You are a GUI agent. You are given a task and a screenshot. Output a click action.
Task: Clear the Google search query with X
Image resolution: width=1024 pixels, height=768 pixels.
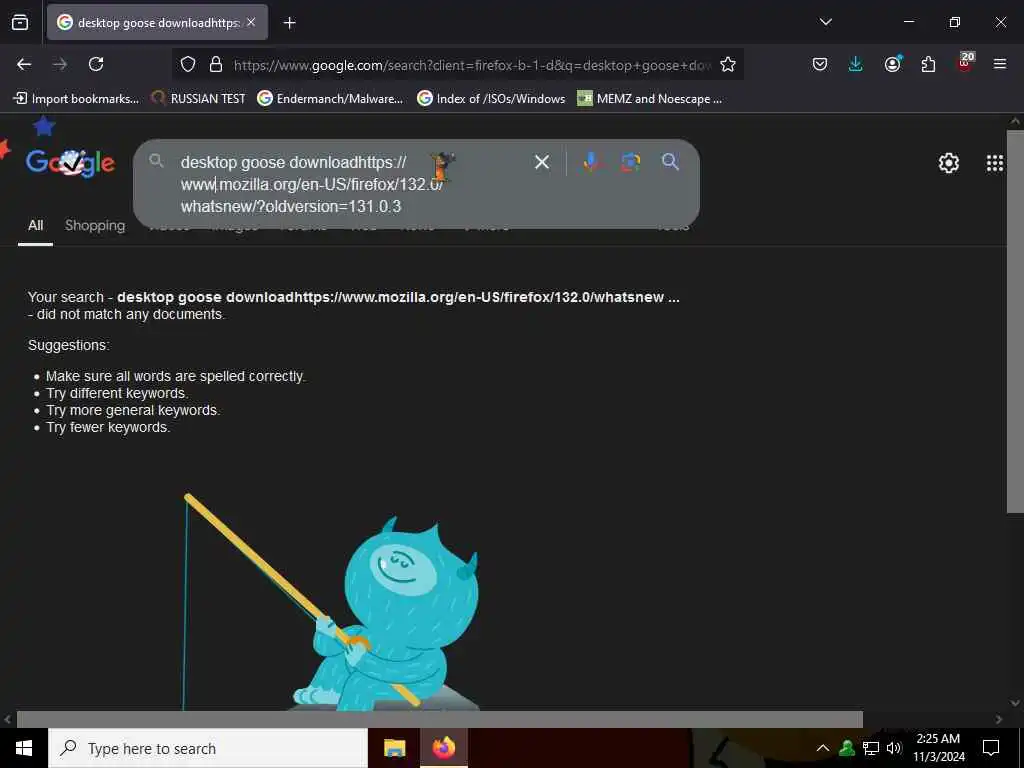[x=541, y=162]
